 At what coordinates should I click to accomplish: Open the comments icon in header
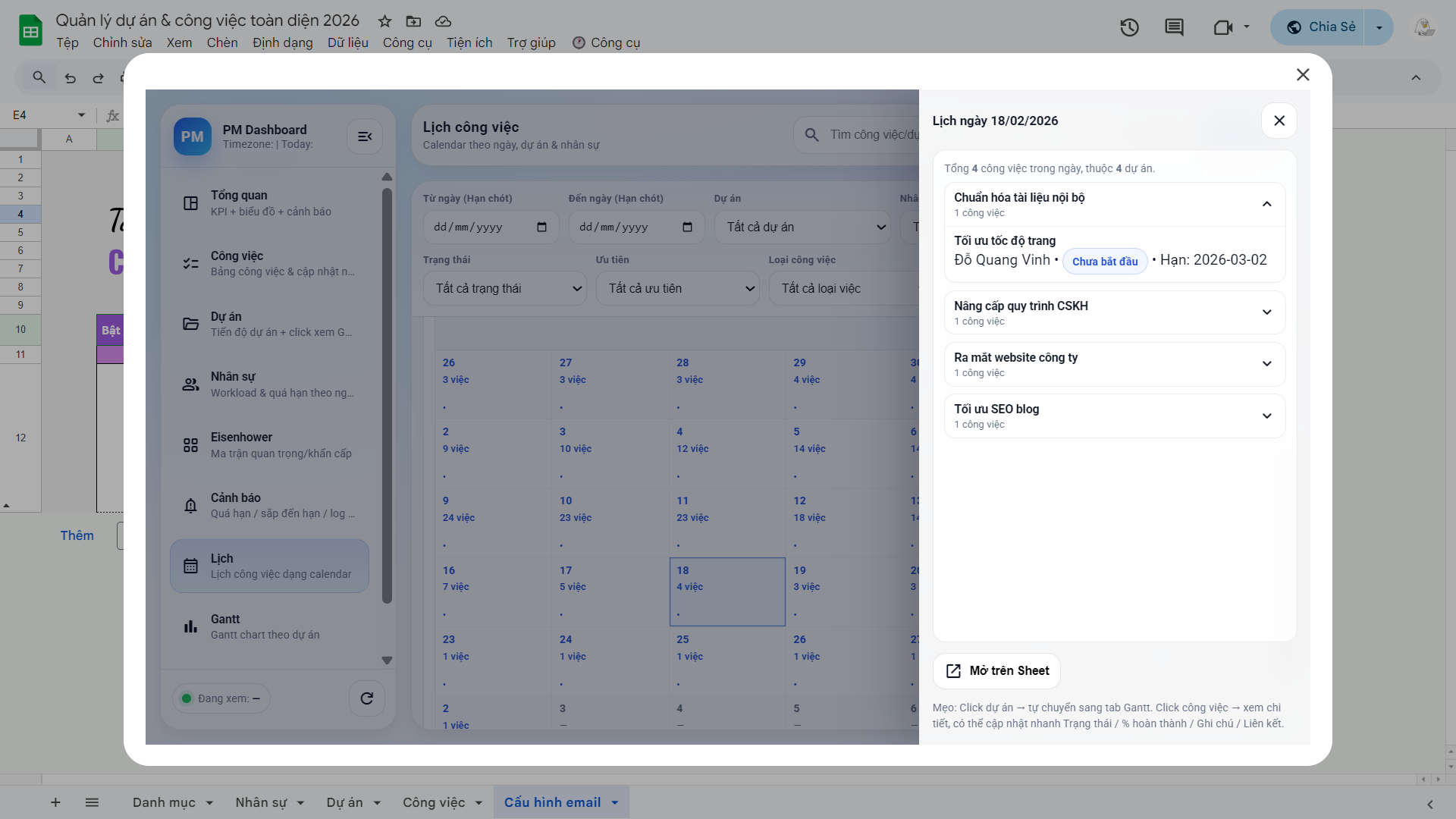point(1174,28)
